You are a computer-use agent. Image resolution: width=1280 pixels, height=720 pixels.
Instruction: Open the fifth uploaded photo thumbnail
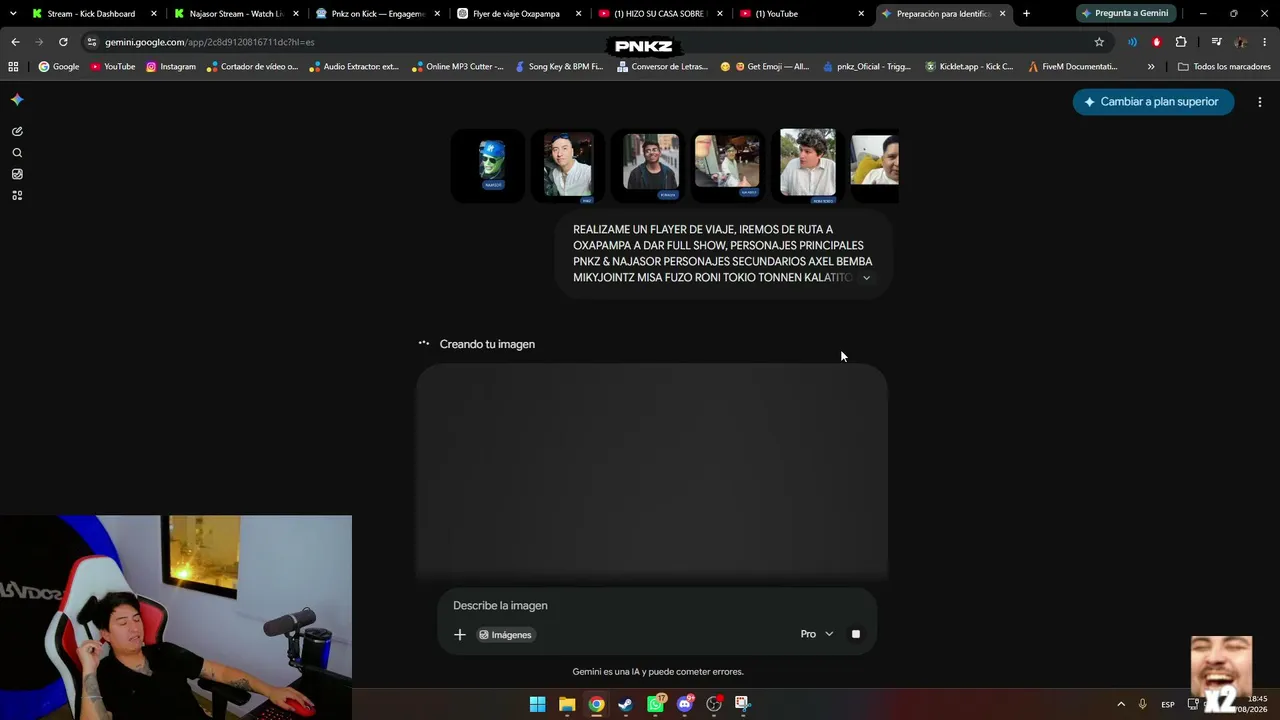click(x=807, y=165)
